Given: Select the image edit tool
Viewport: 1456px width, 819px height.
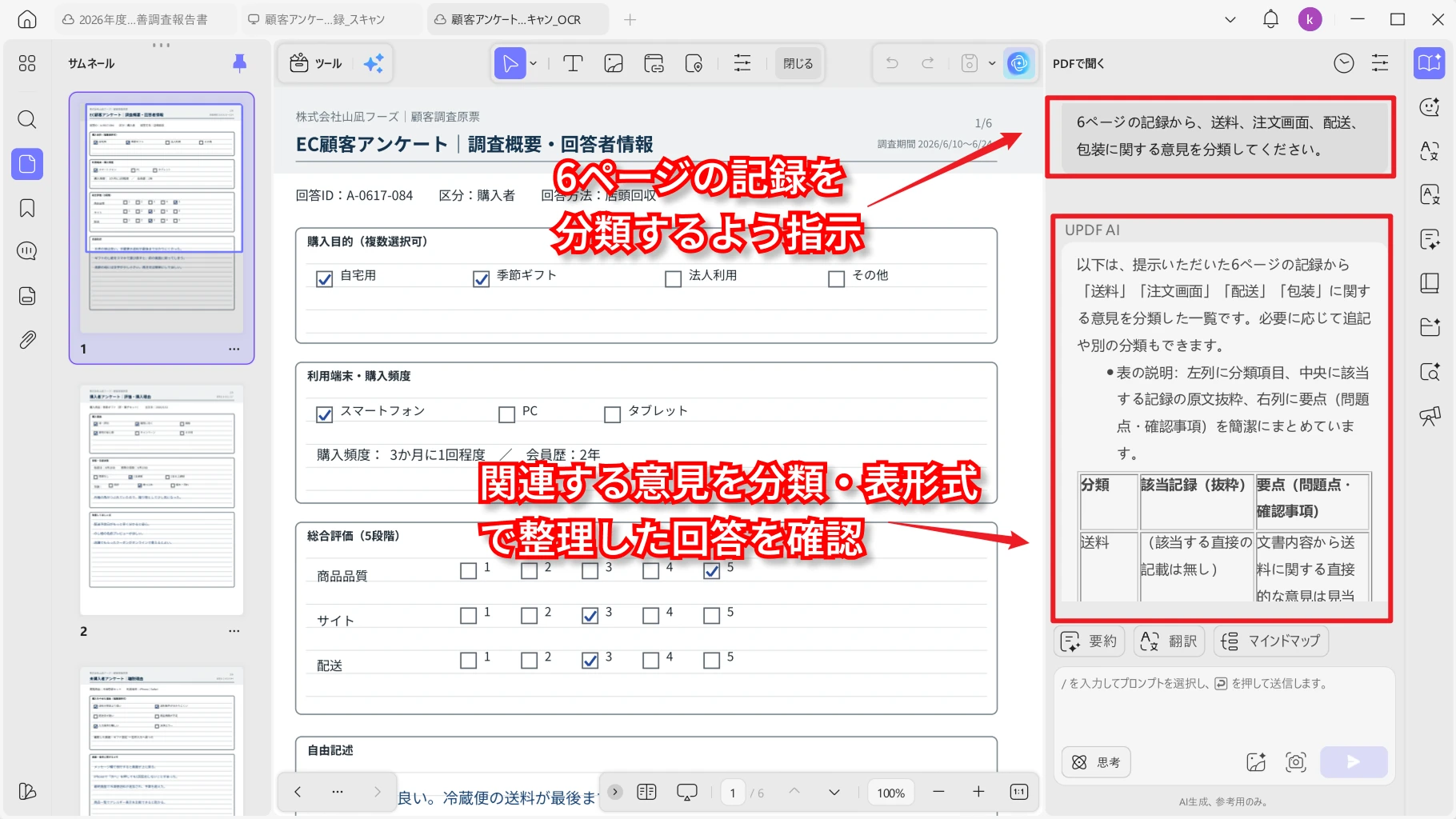Looking at the screenshot, I should pyautogui.click(x=614, y=63).
